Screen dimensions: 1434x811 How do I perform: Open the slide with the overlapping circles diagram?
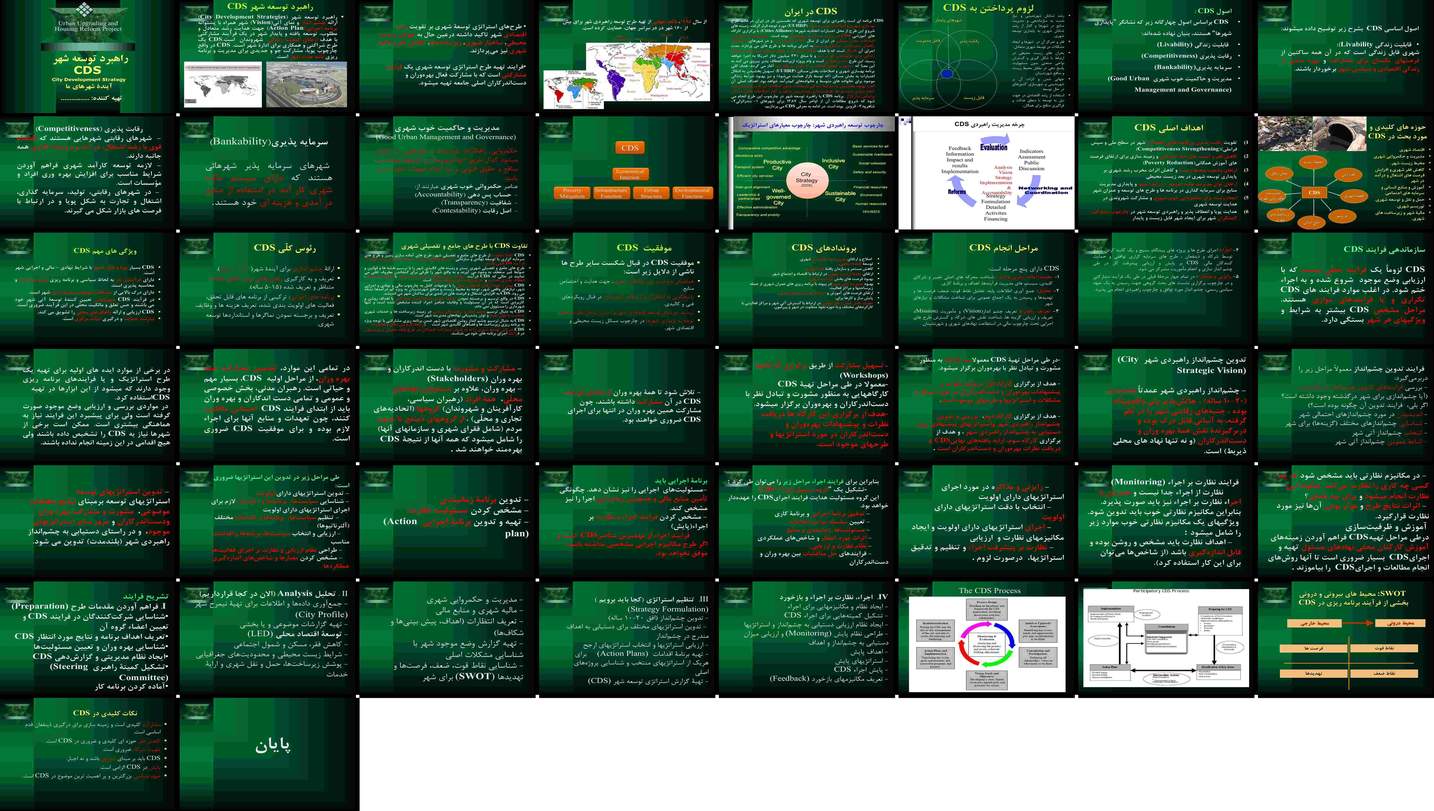pos(985,56)
